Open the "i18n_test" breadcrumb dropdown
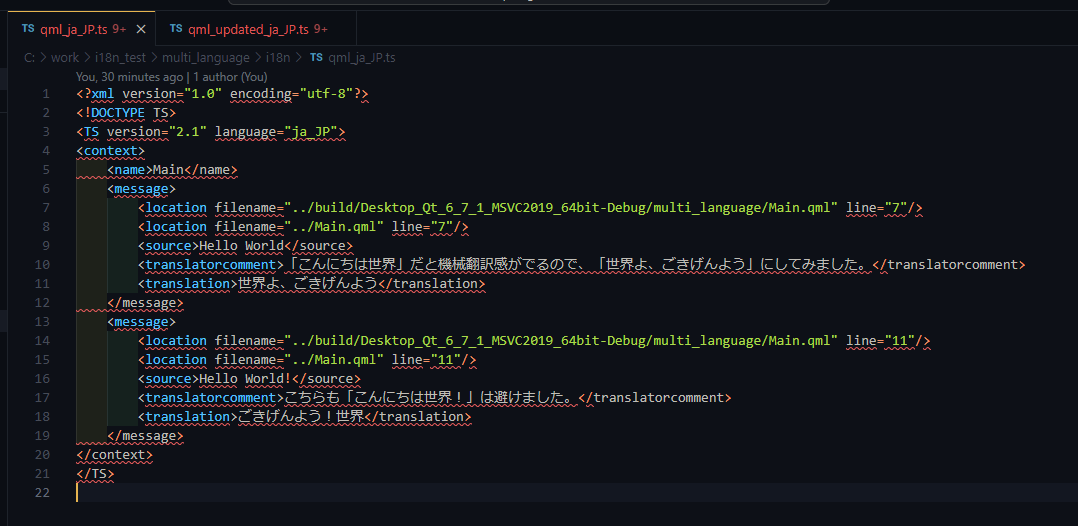 (120, 57)
